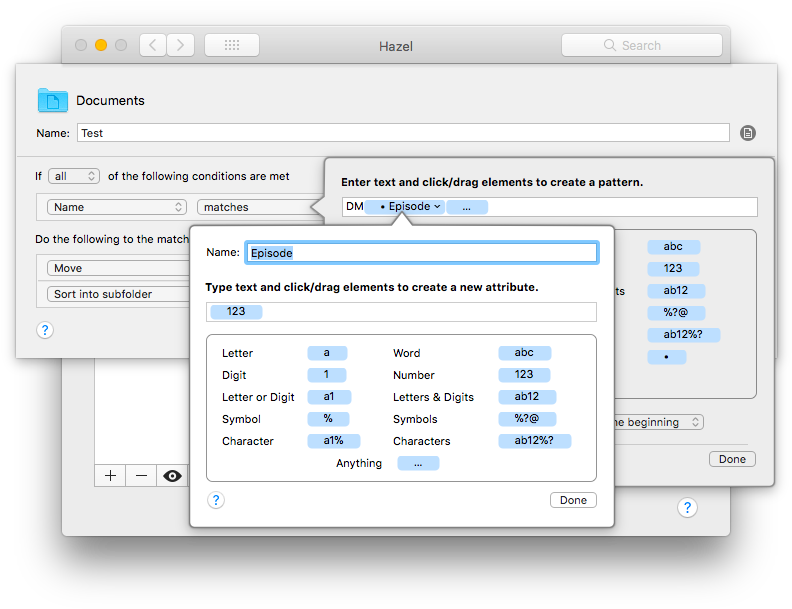
Task: Select the Symbol '%' token
Action: coord(328,419)
